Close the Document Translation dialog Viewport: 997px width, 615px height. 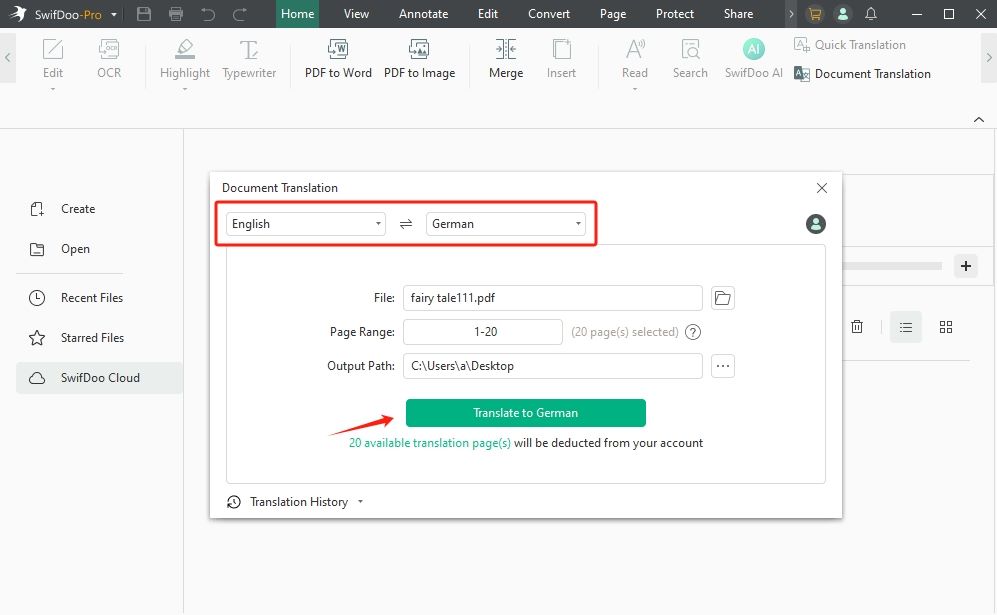point(822,188)
